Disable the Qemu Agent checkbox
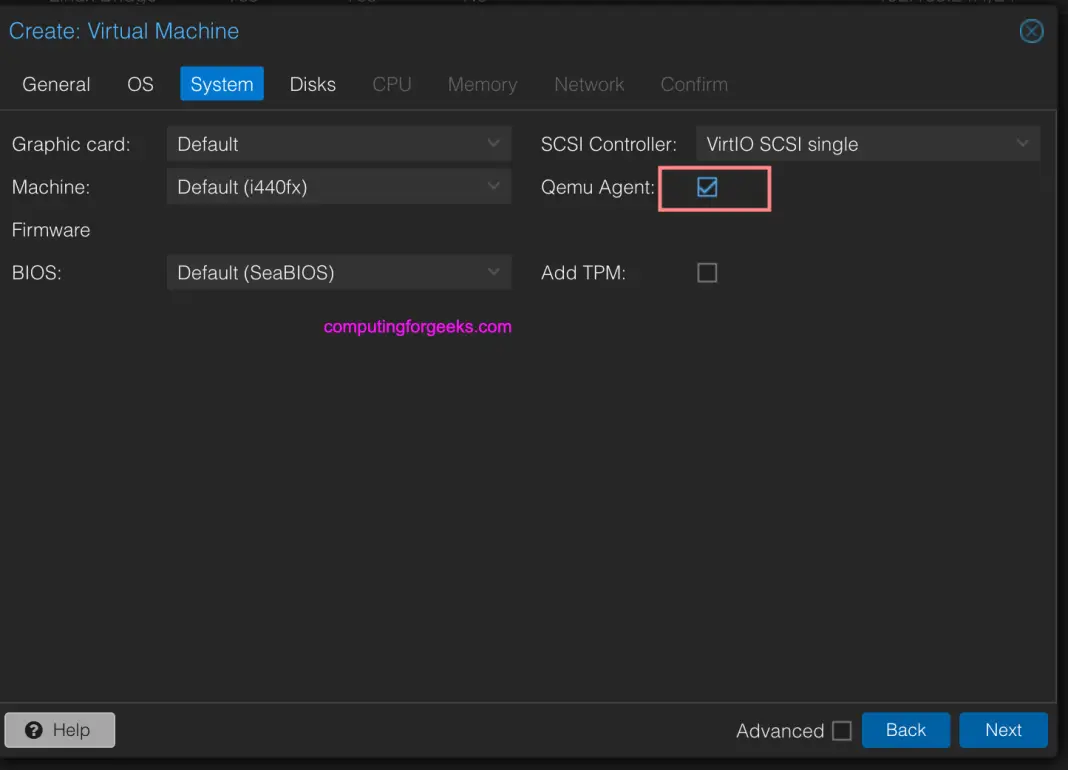 (x=707, y=187)
